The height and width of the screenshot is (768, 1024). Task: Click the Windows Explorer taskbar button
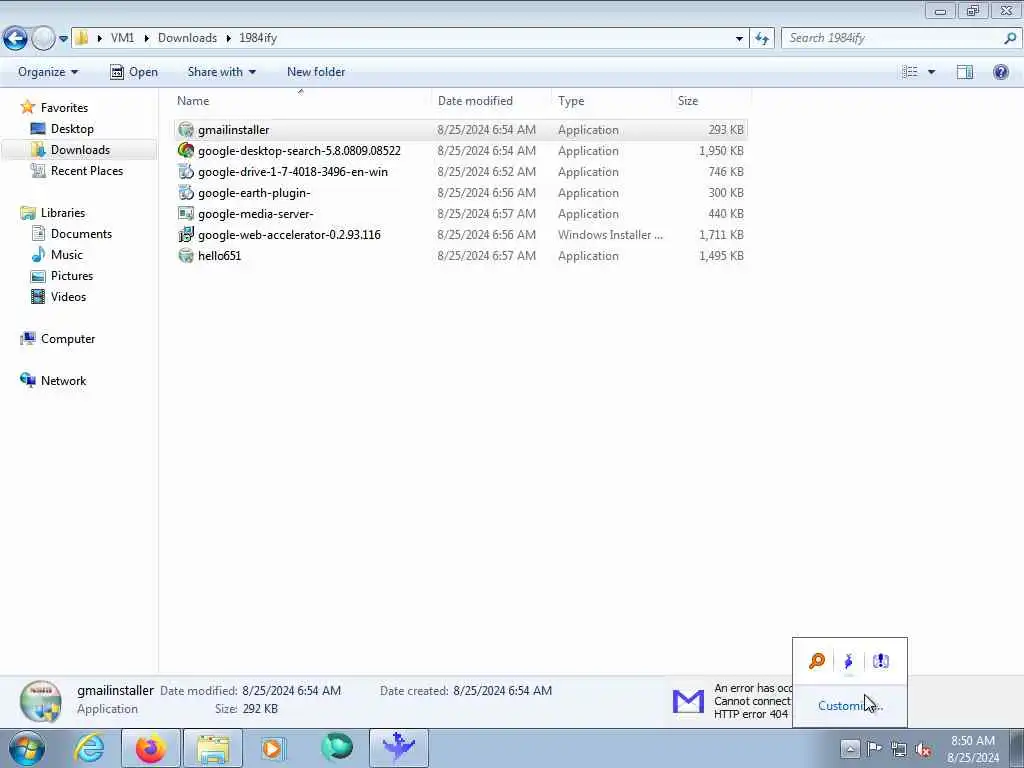213,748
